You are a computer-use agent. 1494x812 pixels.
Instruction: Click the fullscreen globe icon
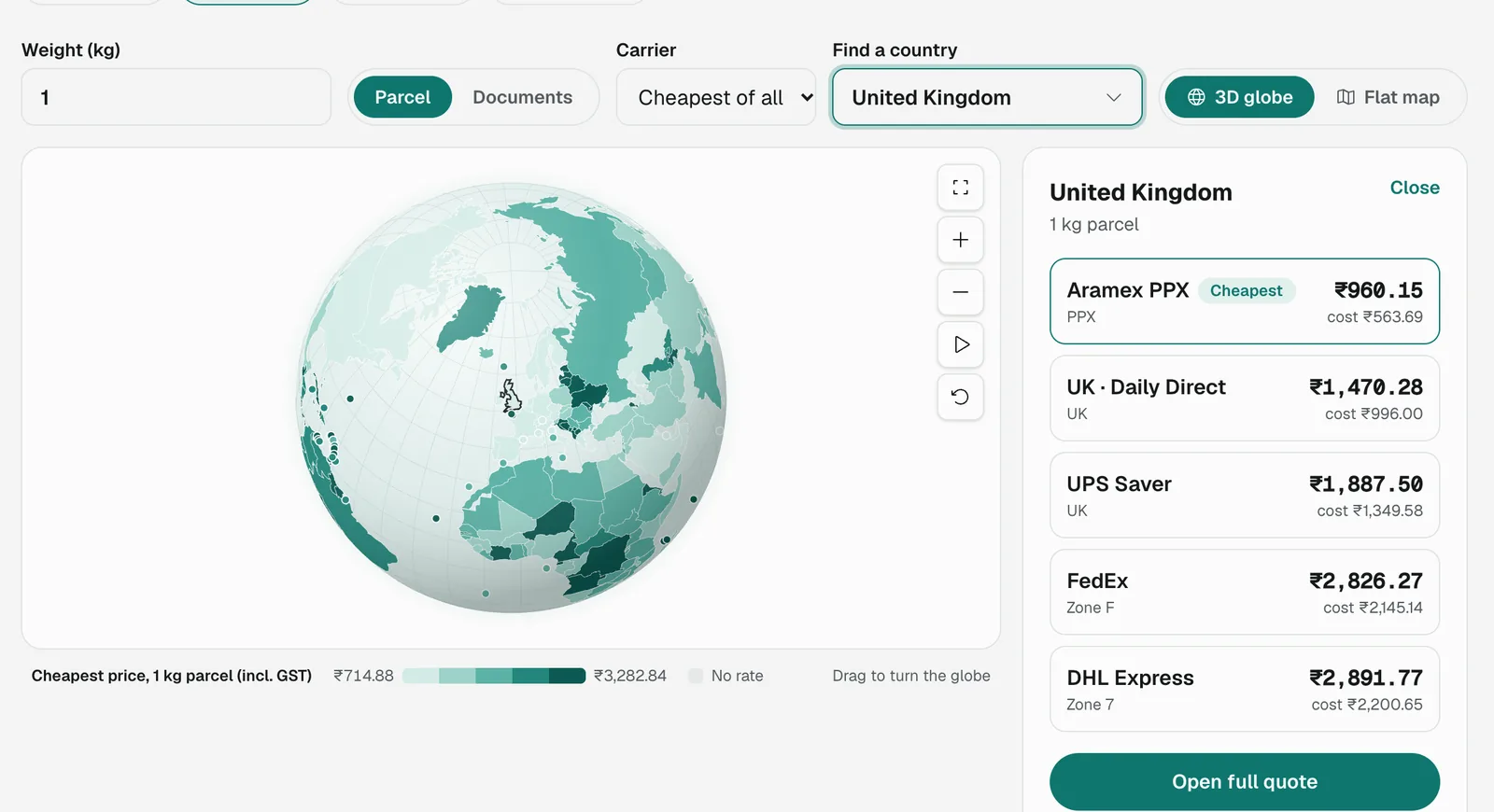tap(960, 188)
